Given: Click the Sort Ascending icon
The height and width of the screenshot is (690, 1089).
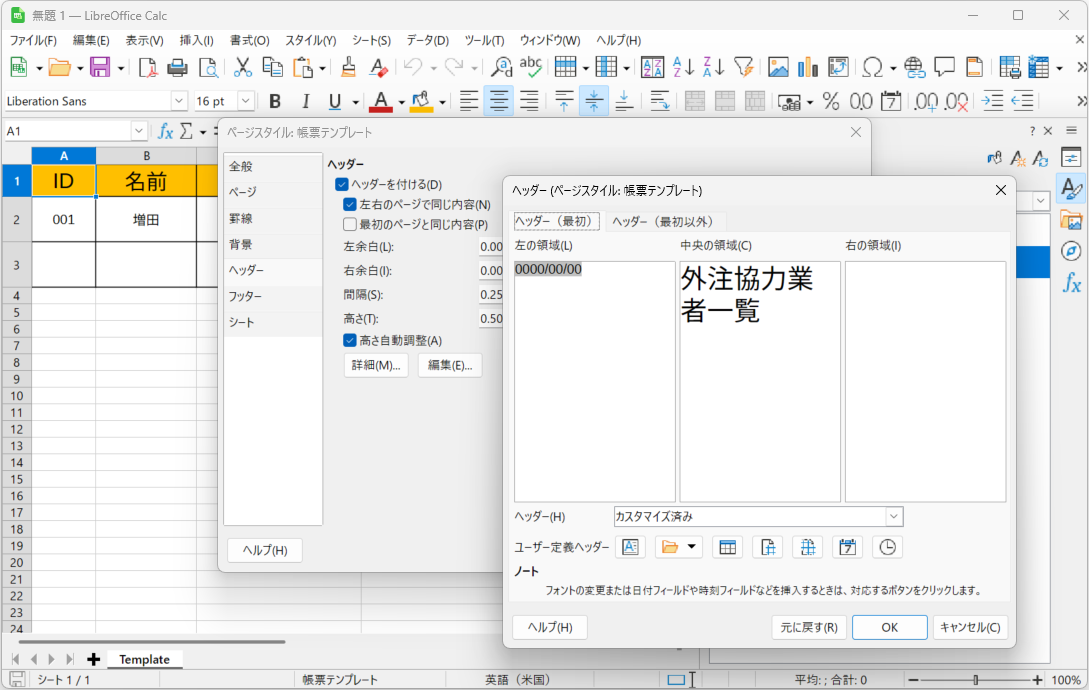Looking at the screenshot, I should (683, 68).
